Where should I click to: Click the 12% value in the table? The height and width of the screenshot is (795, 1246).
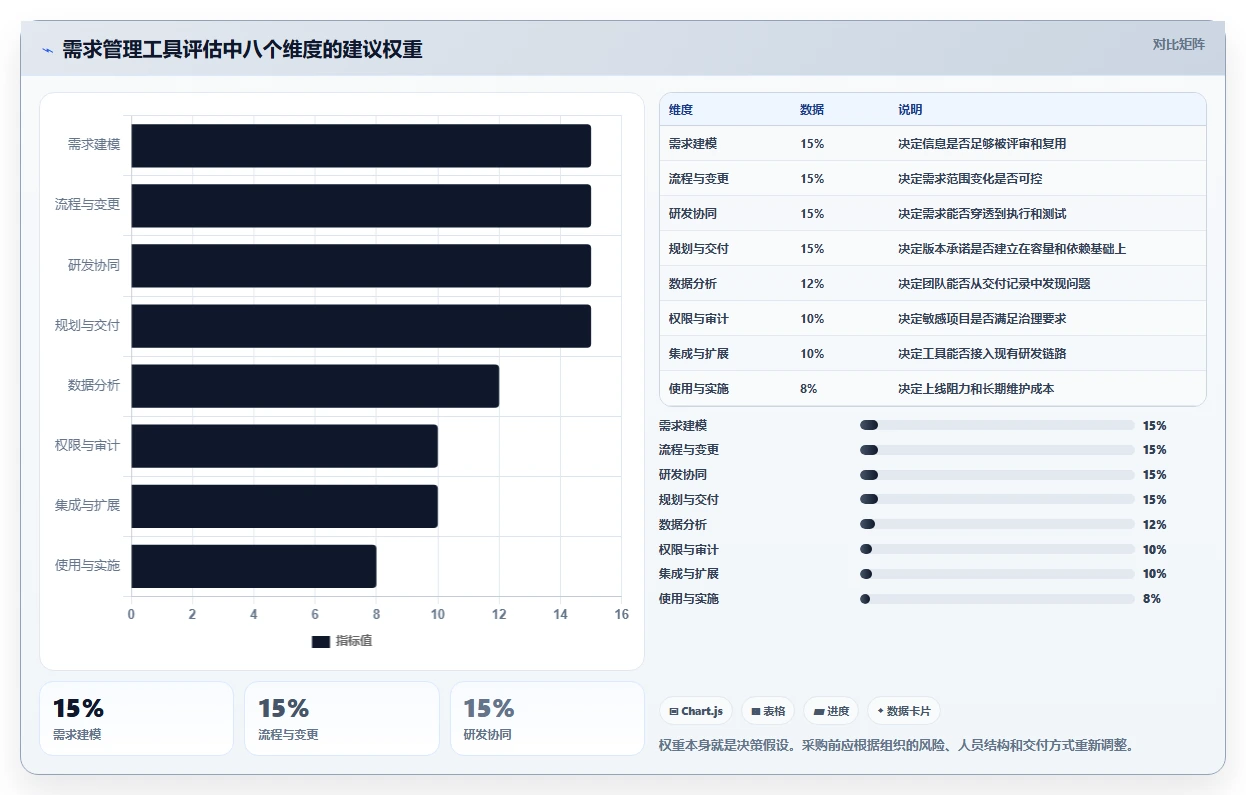click(812, 284)
